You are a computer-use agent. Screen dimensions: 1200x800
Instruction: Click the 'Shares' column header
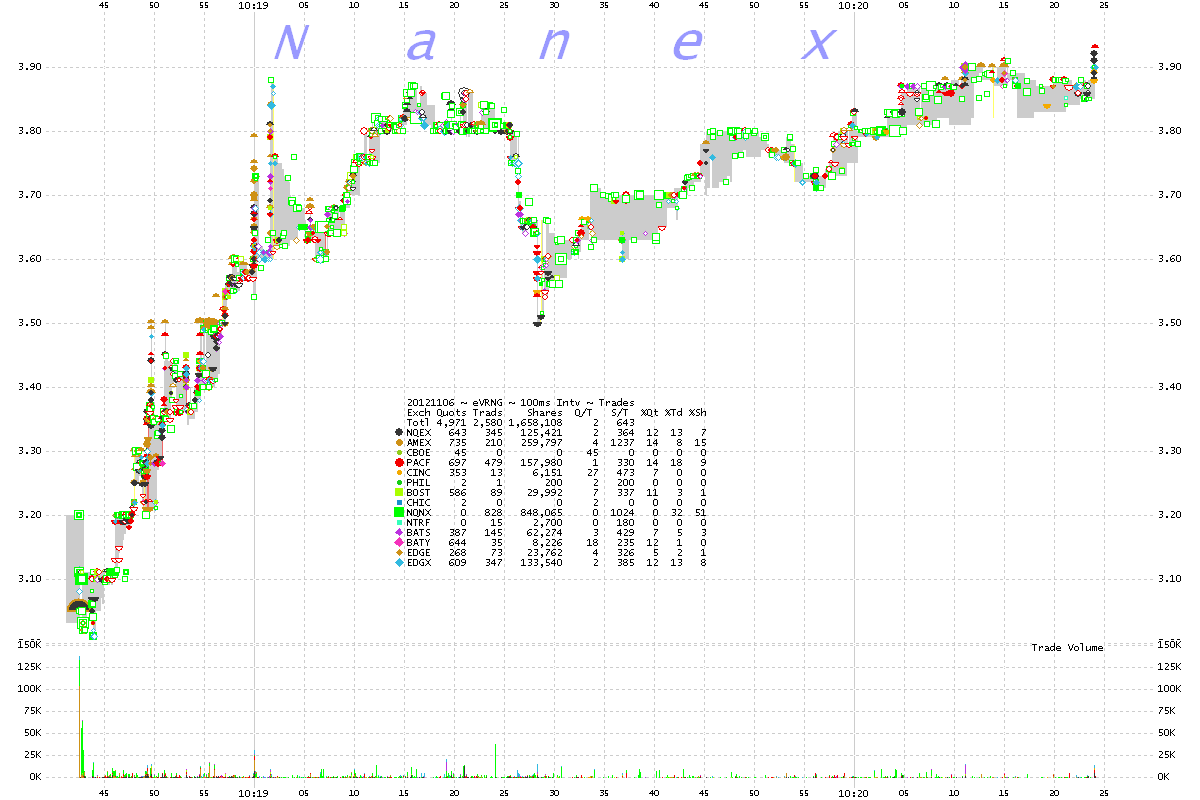(x=544, y=413)
